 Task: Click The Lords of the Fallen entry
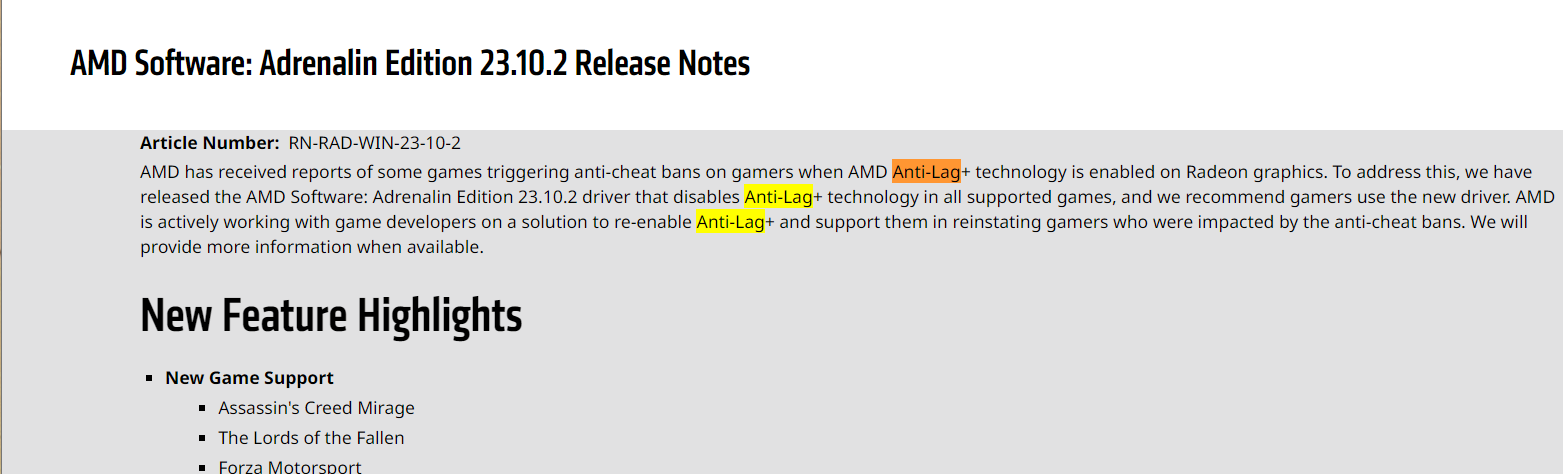[x=312, y=438]
